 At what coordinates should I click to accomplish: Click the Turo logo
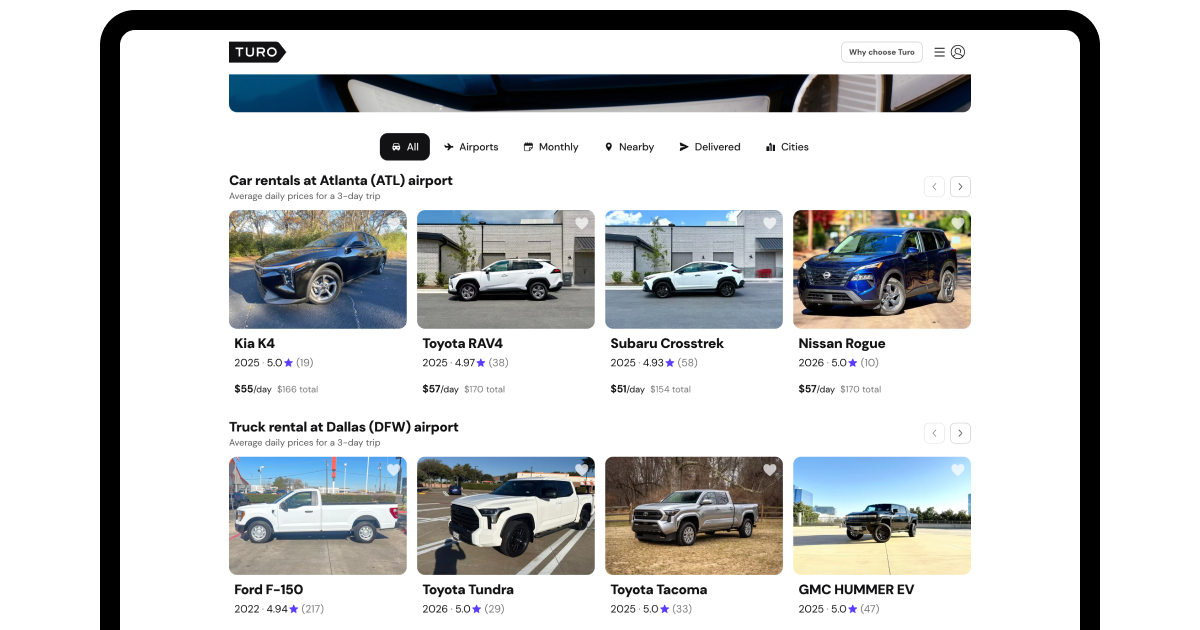[257, 52]
